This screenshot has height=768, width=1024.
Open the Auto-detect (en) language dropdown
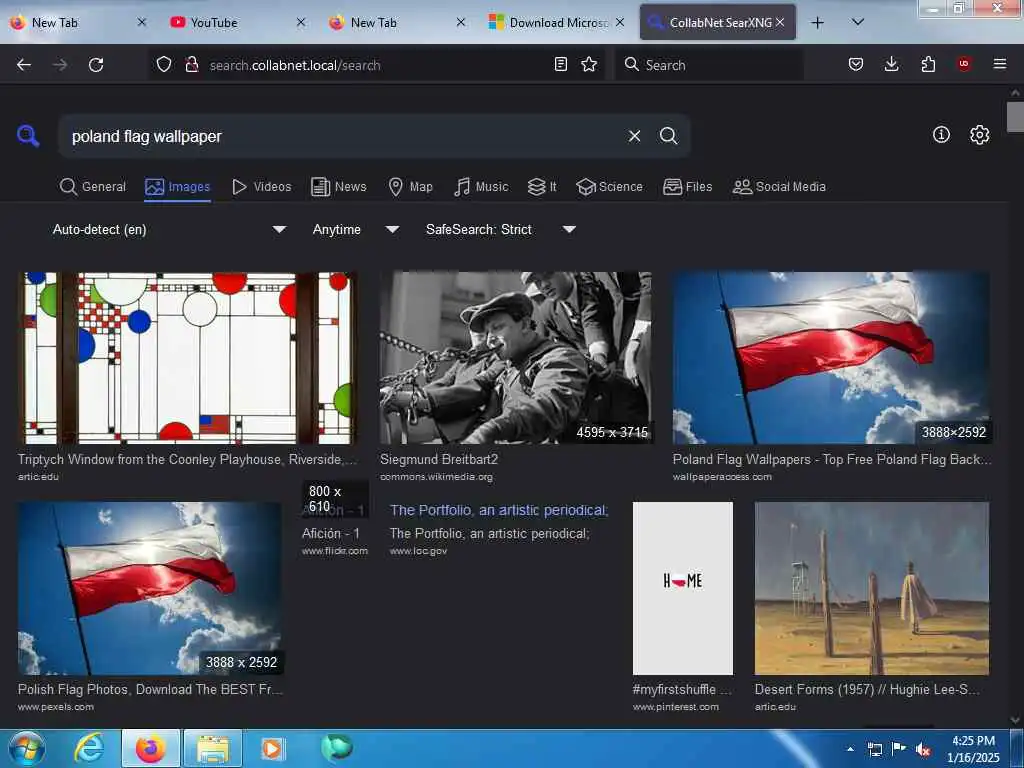[168, 229]
